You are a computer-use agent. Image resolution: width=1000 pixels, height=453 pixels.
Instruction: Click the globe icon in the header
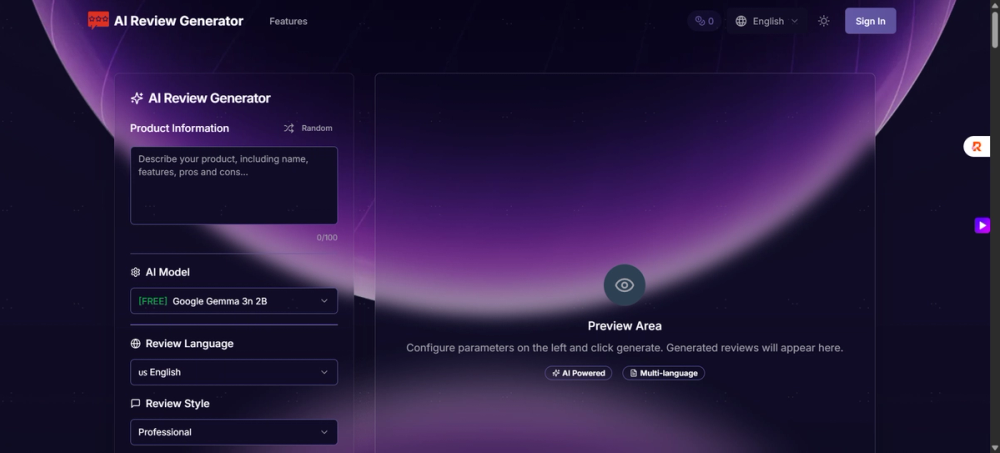point(740,21)
